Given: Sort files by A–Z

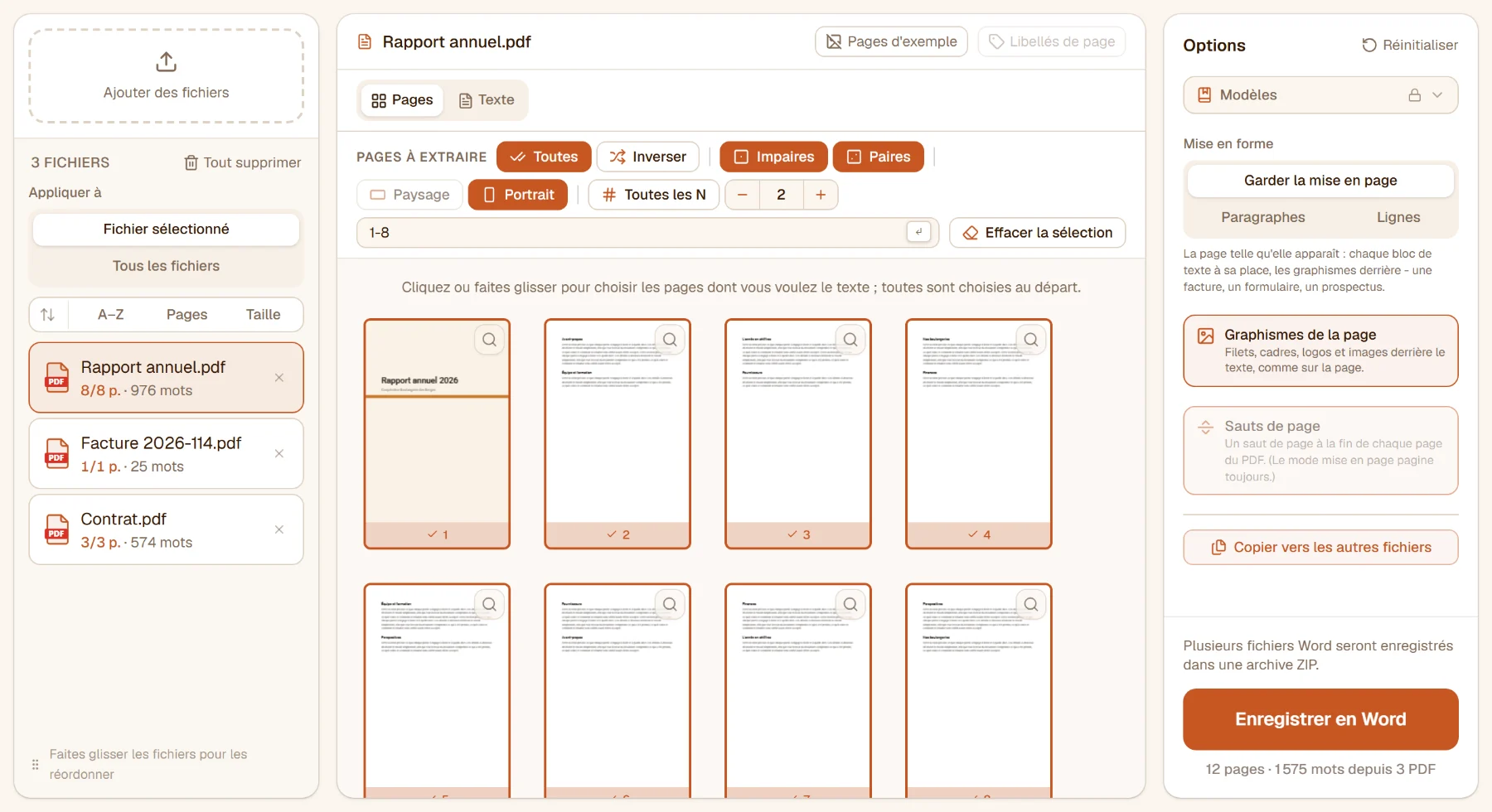Looking at the screenshot, I should 111,315.
